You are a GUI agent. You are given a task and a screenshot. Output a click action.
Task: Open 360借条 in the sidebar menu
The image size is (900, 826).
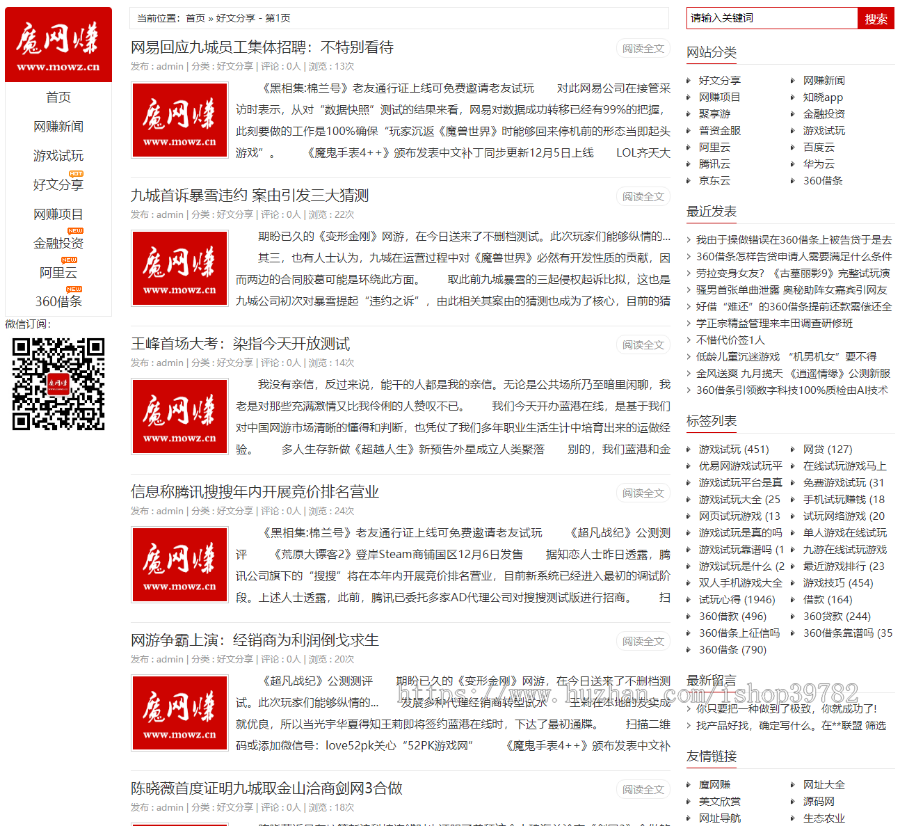coord(59,301)
